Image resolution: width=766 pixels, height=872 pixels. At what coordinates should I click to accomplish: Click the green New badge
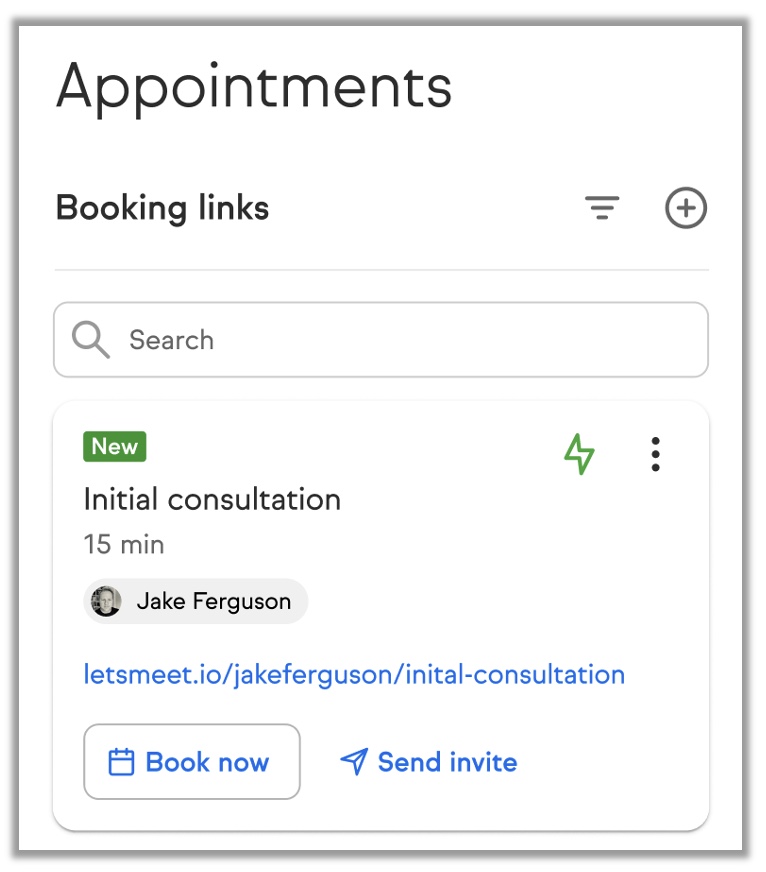coord(114,447)
